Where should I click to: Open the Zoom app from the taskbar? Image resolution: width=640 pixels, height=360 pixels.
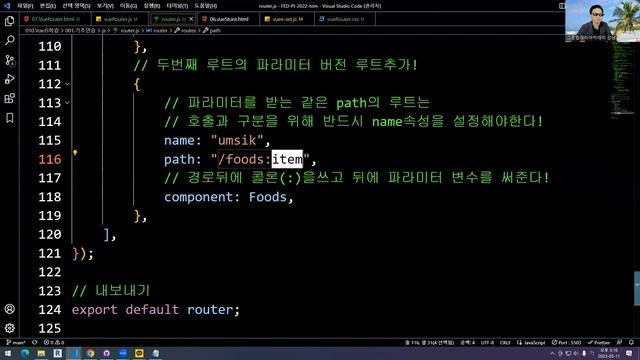[123, 353]
